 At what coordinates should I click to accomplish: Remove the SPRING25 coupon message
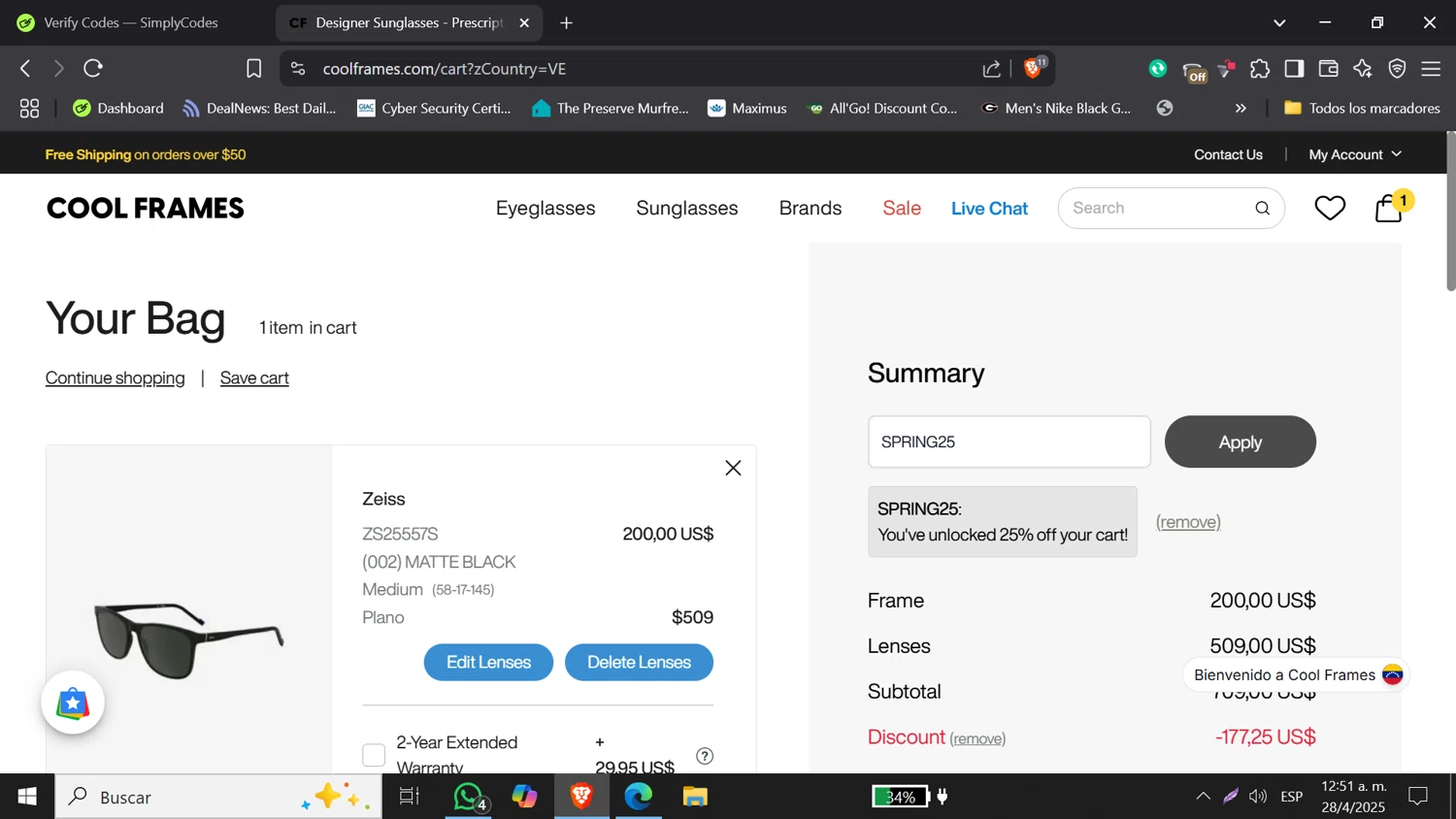tap(1188, 522)
